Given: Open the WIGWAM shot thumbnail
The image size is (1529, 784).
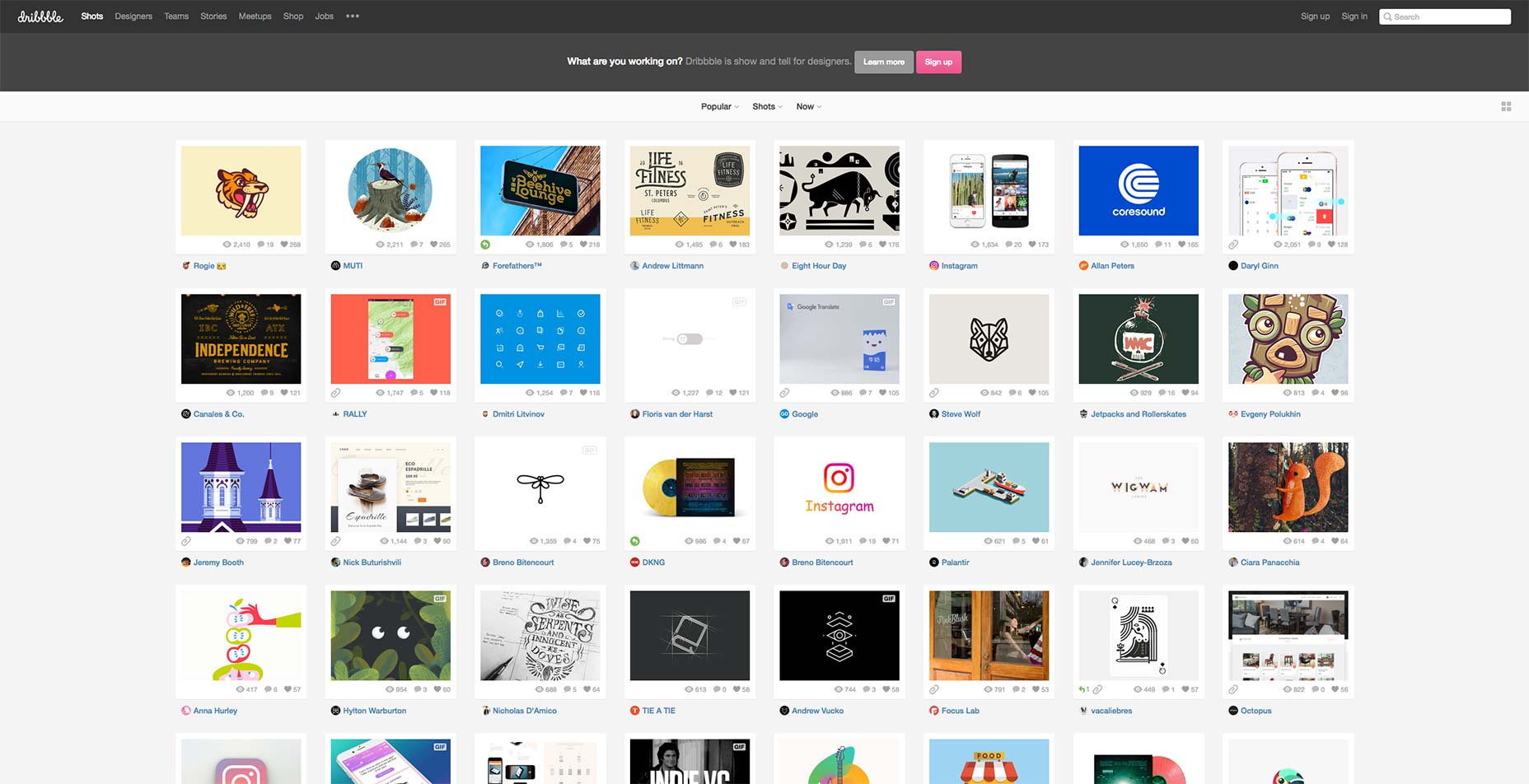Looking at the screenshot, I should tap(1139, 487).
